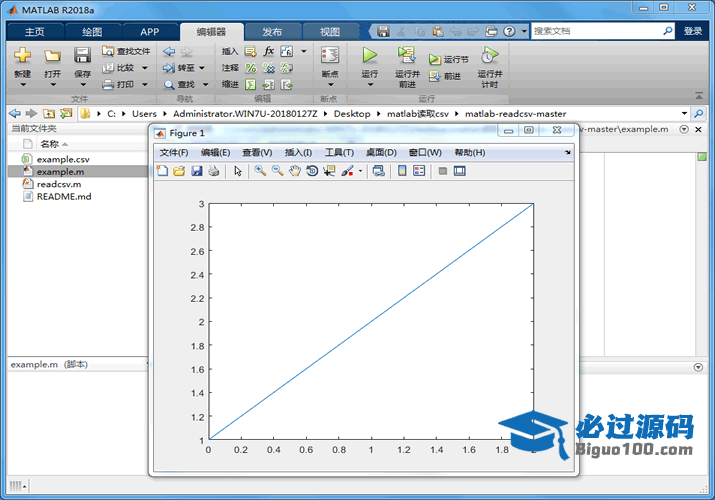Click the 运行并前进 (Run and Advance) icon
715x500 pixels.
[406, 55]
